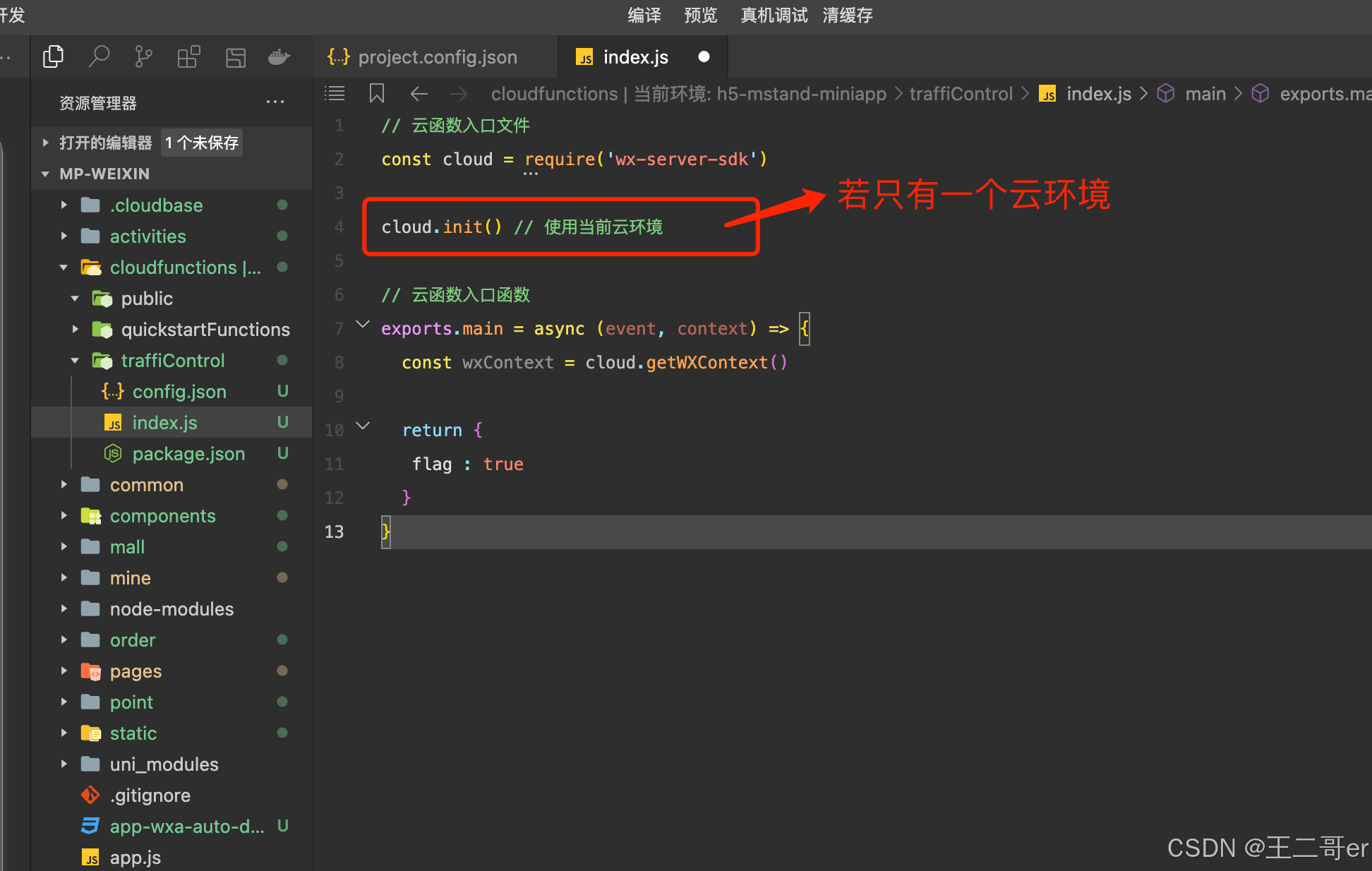Click 清缓存 clear cache button
Image resolution: width=1372 pixels, height=871 pixels.
click(847, 15)
